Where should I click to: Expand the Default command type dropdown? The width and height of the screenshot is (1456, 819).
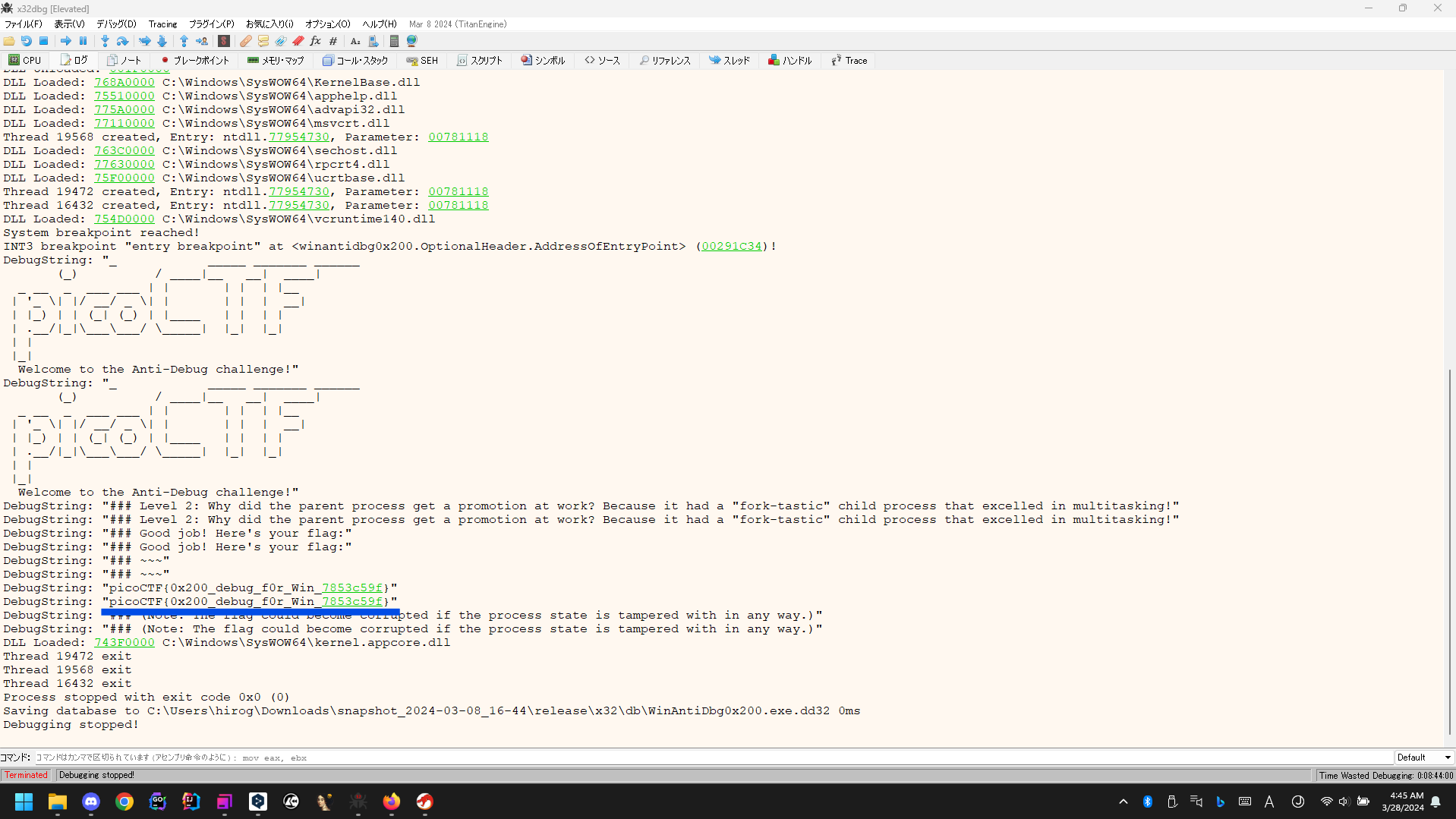click(1424, 758)
